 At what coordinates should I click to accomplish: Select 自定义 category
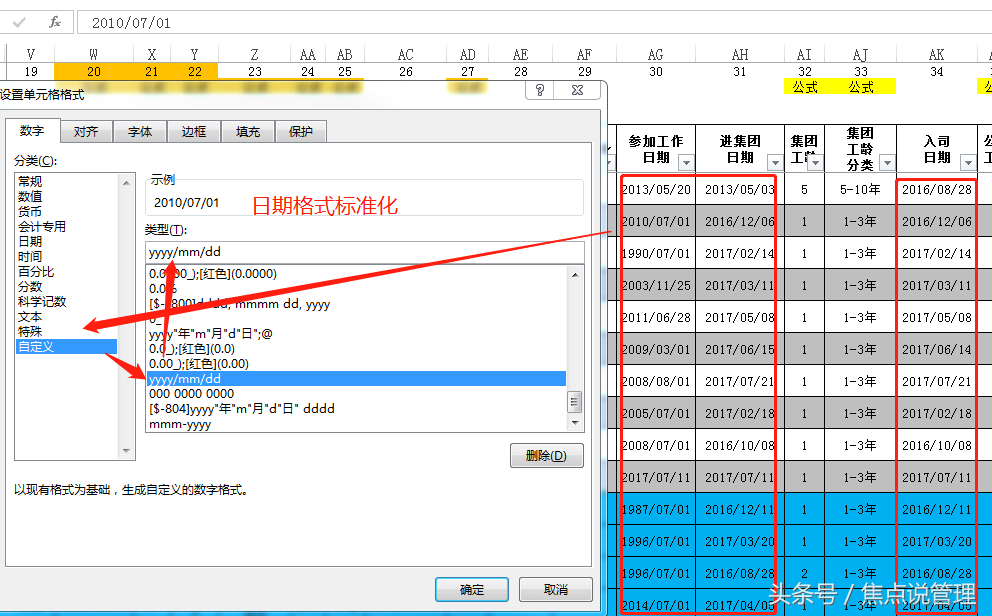tap(66, 347)
